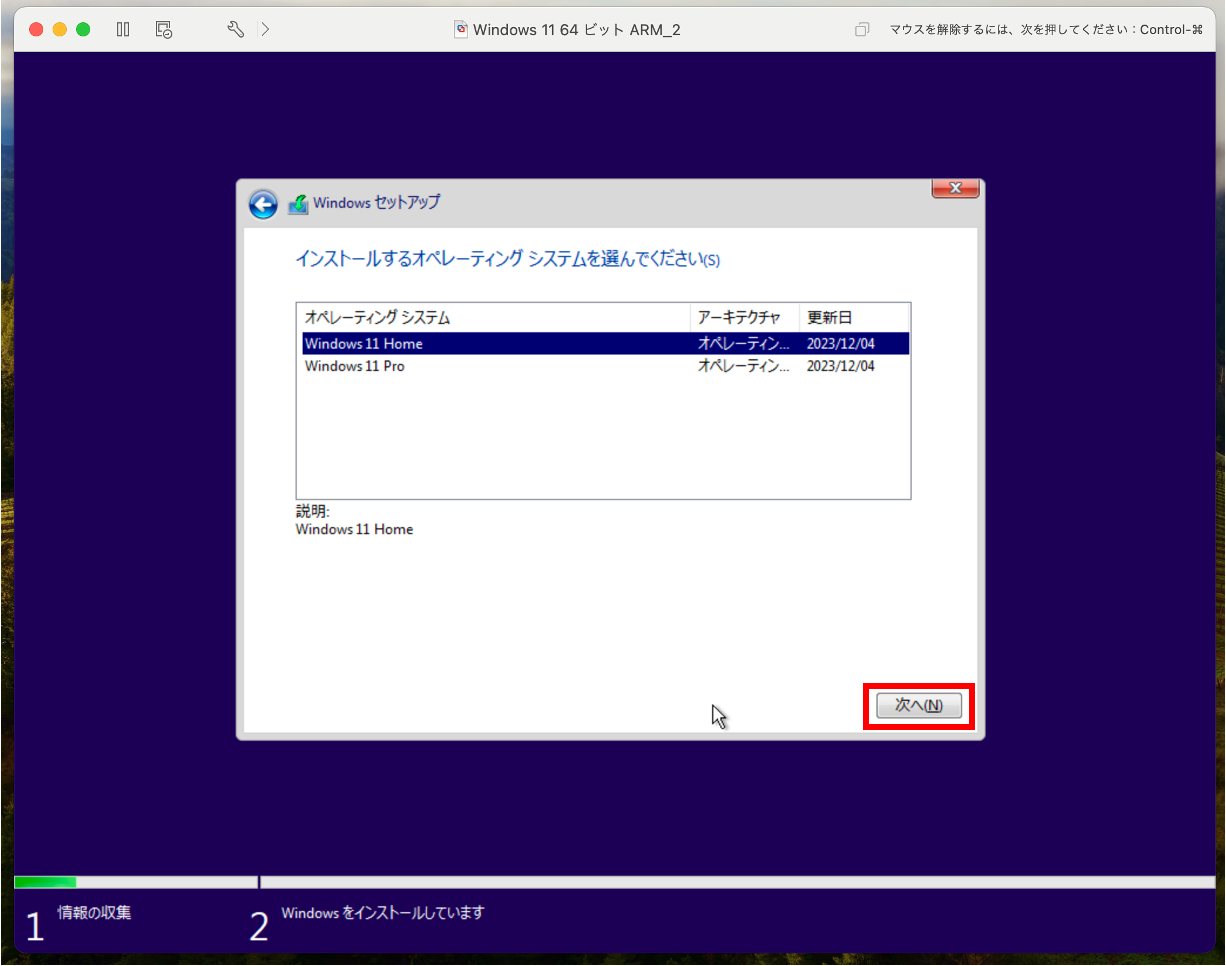The height and width of the screenshot is (966, 1226).
Task: Click the architecture cell for Windows 11 Pro
Action: click(x=744, y=366)
